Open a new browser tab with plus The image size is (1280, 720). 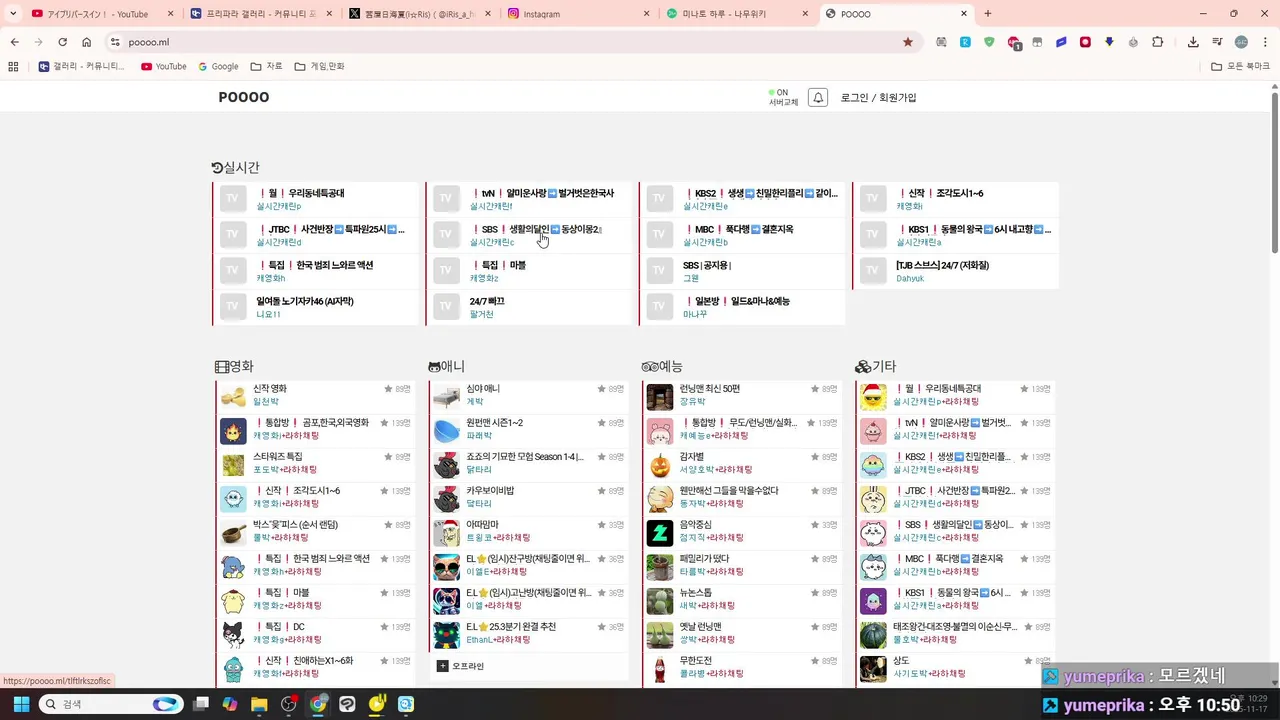tap(988, 14)
